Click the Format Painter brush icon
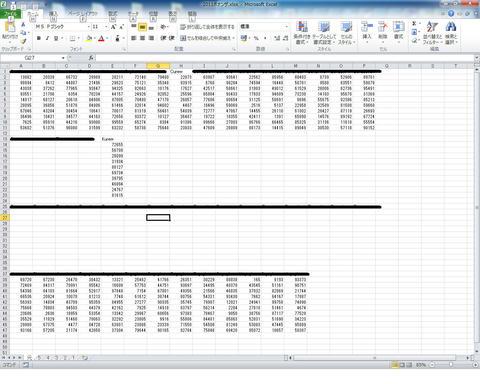The image size is (480, 384). [23, 41]
